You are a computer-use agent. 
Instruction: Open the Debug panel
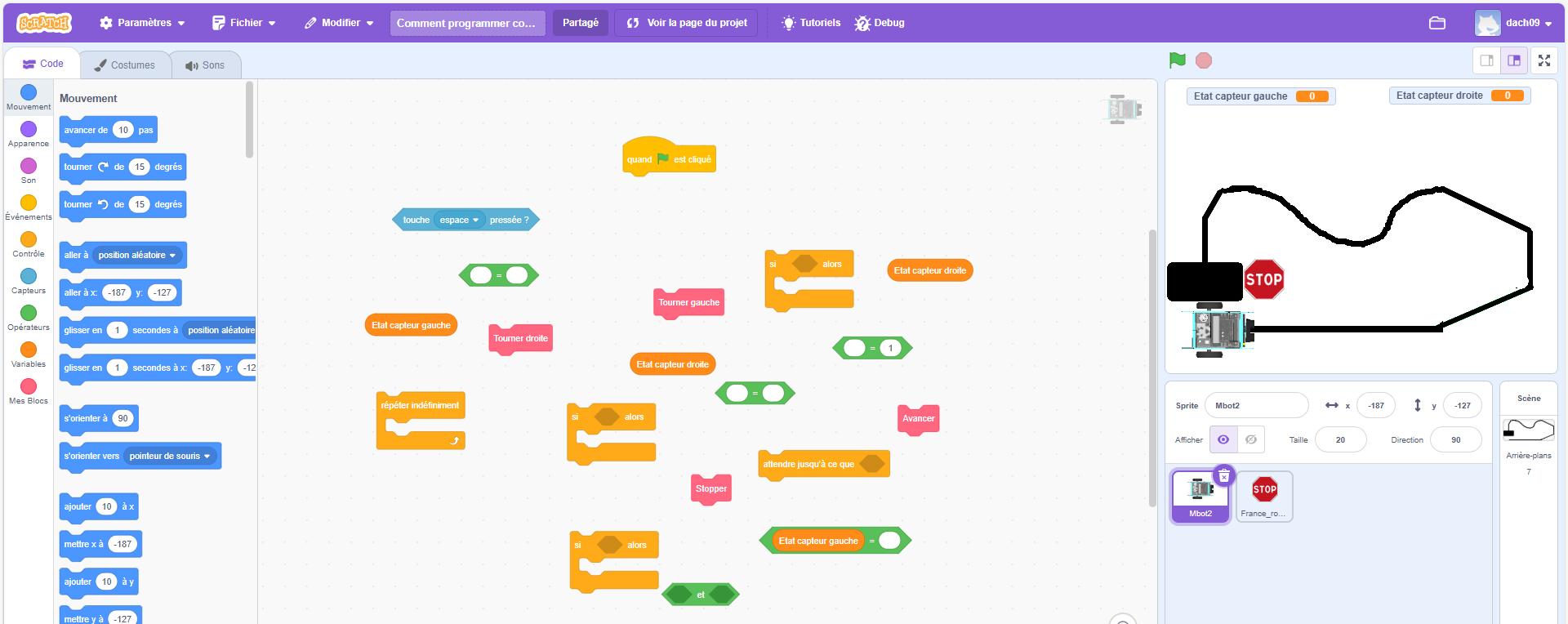tap(880, 23)
